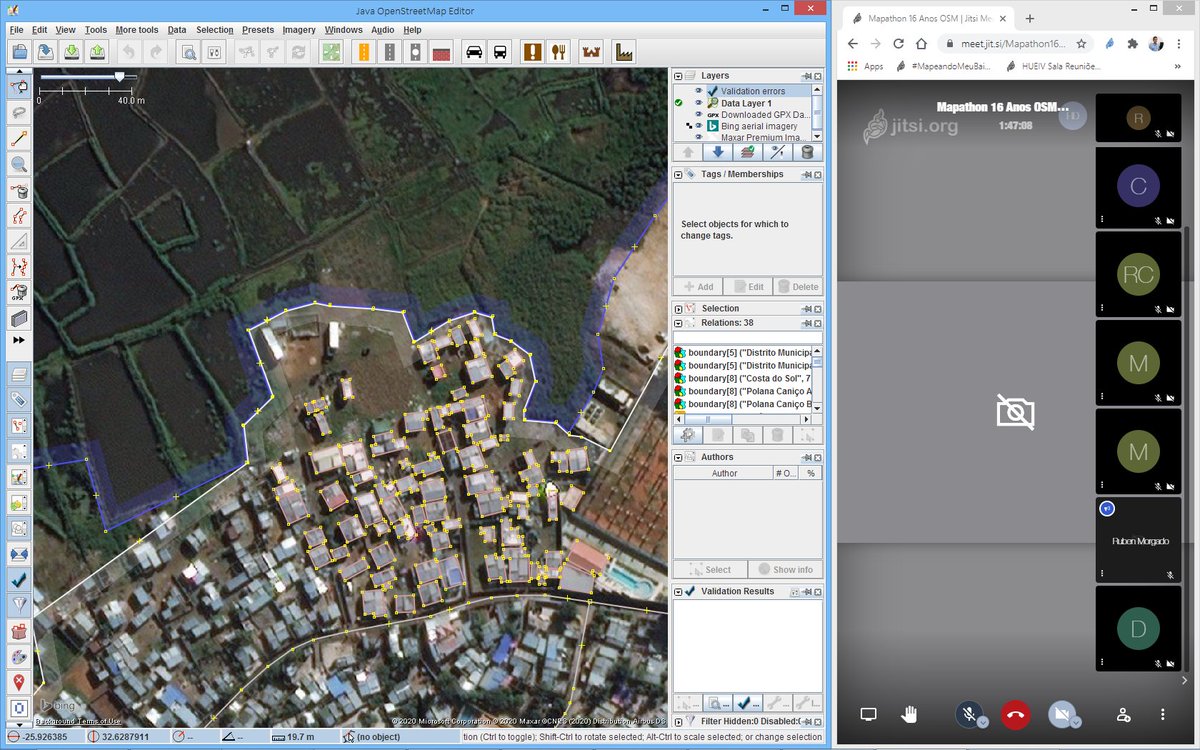Expand hidden left toolbar tools with double arrow
Screen dimensions: 1200x750
point(19,340)
